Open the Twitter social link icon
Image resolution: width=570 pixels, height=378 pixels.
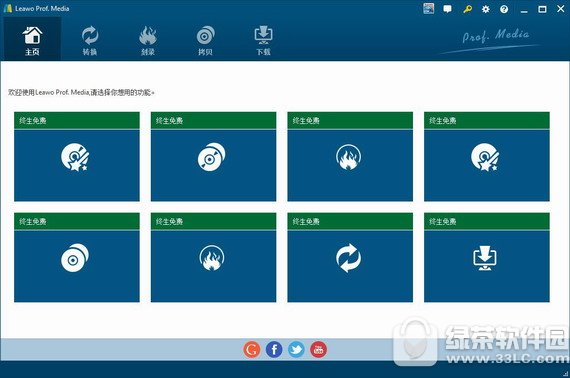[x=296, y=350]
